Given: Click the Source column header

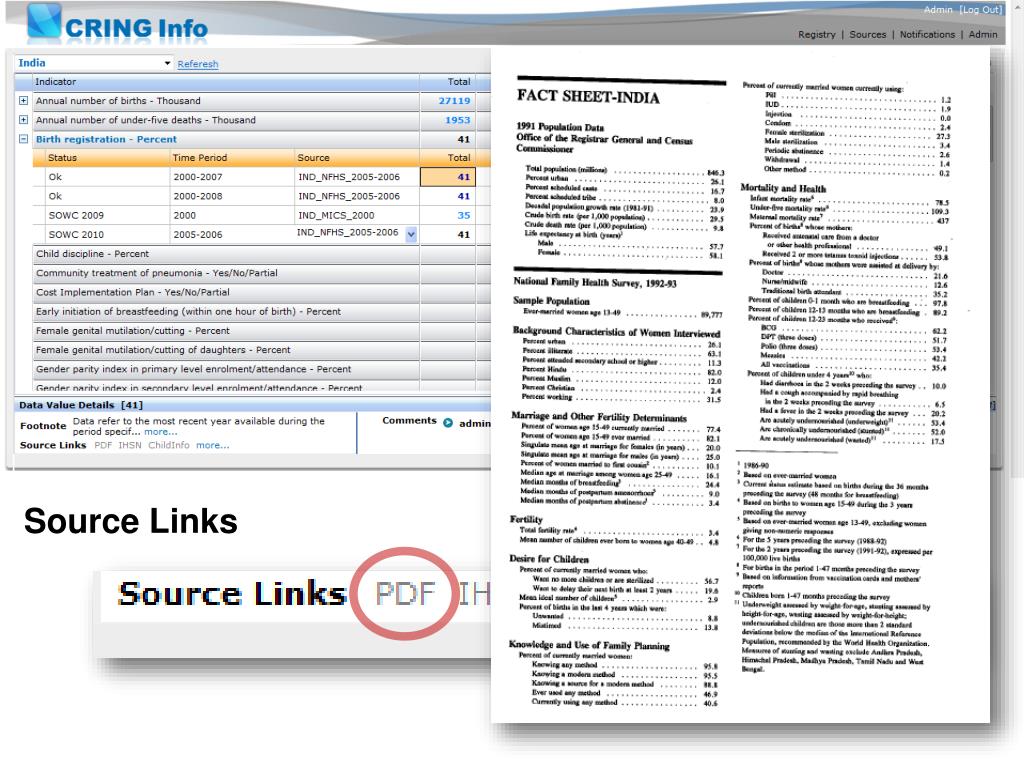Looking at the screenshot, I should (357, 157).
